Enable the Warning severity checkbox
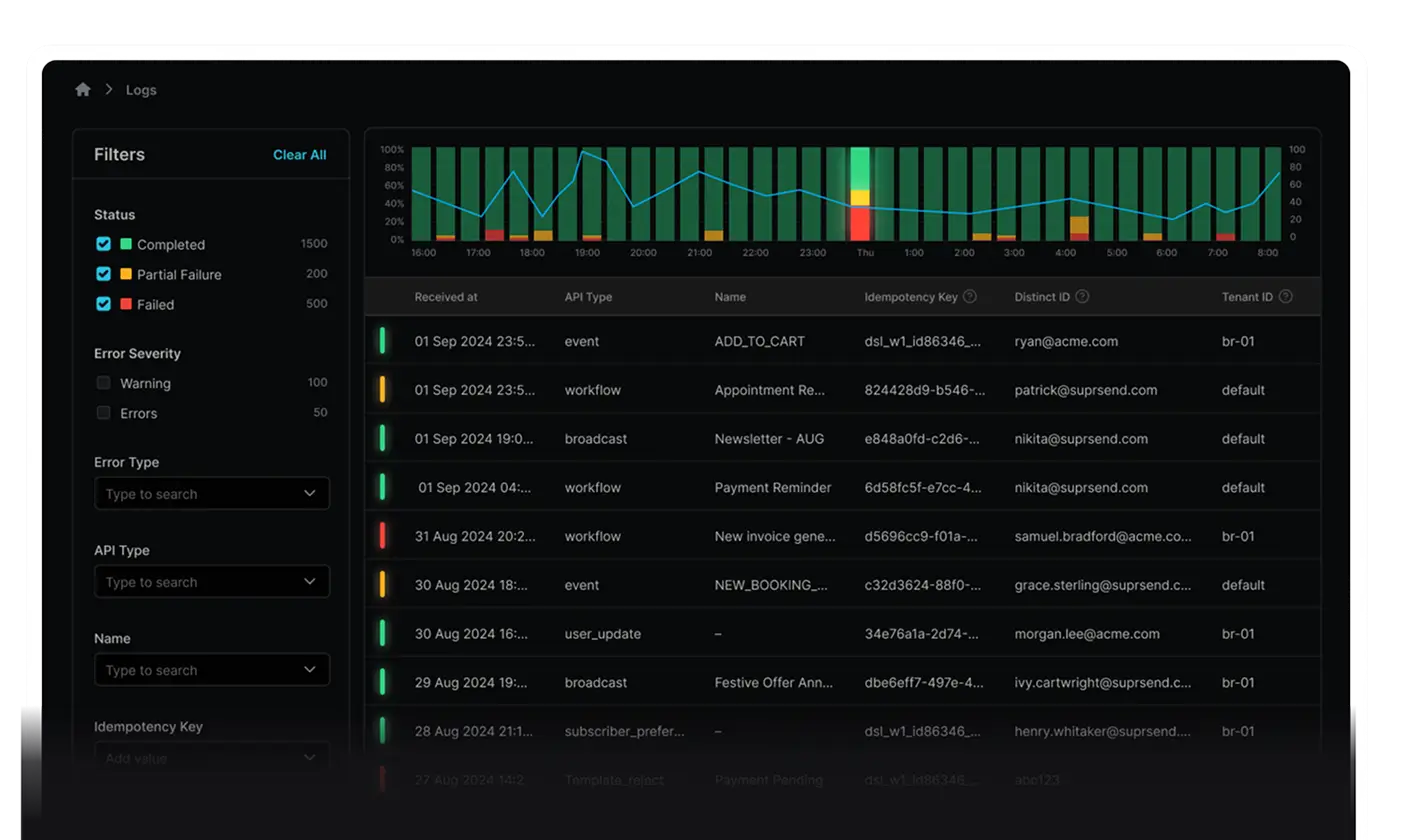This screenshot has width=1419, height=840. click(103, 383)
